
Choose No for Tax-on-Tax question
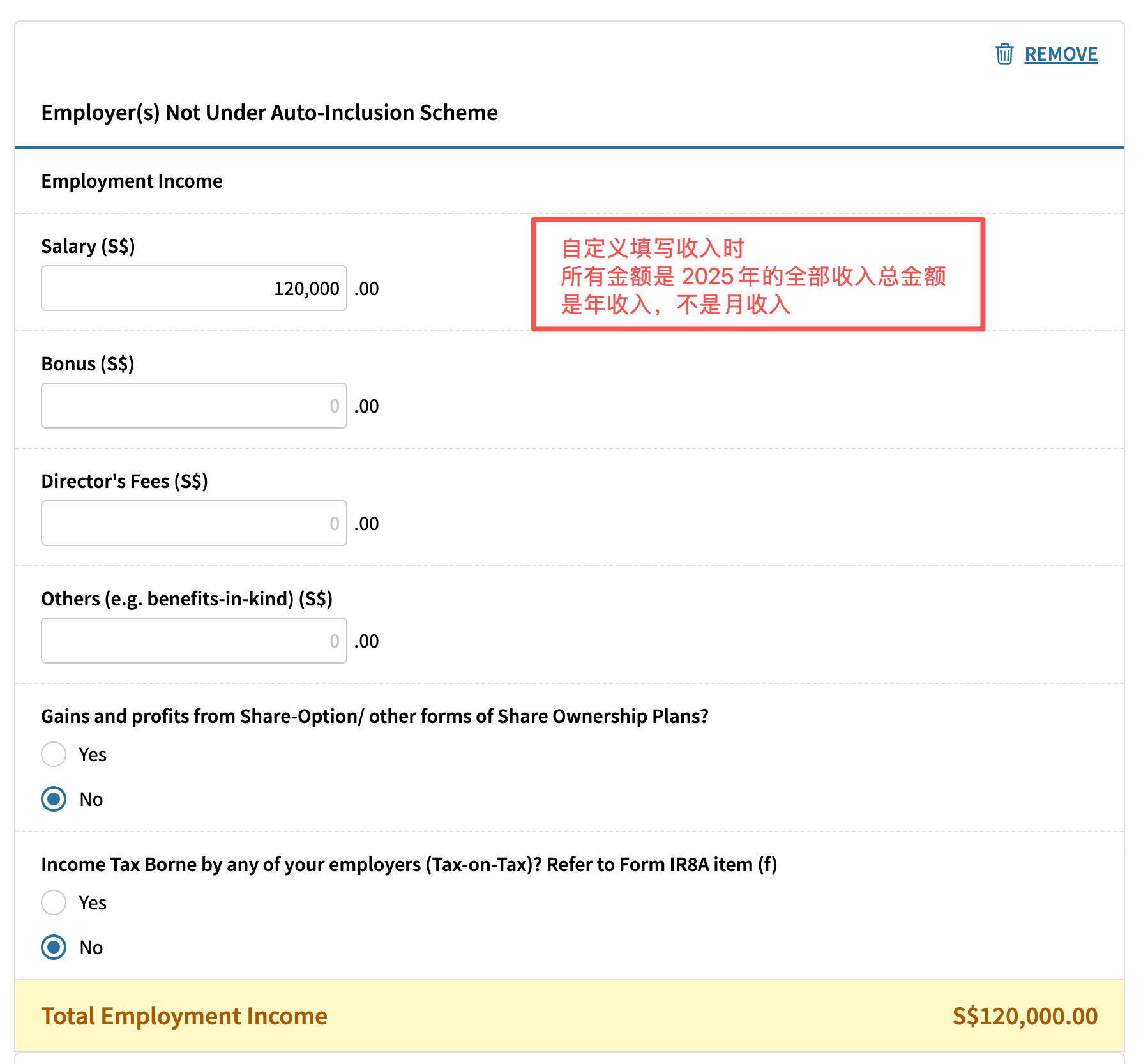54,948
